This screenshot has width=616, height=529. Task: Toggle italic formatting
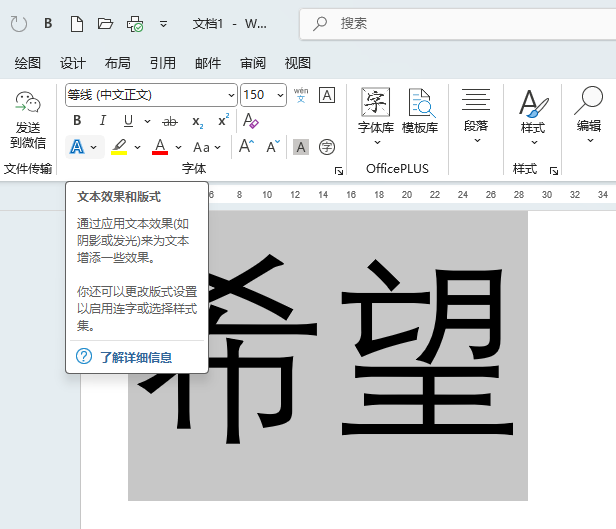tap(103, 120)
